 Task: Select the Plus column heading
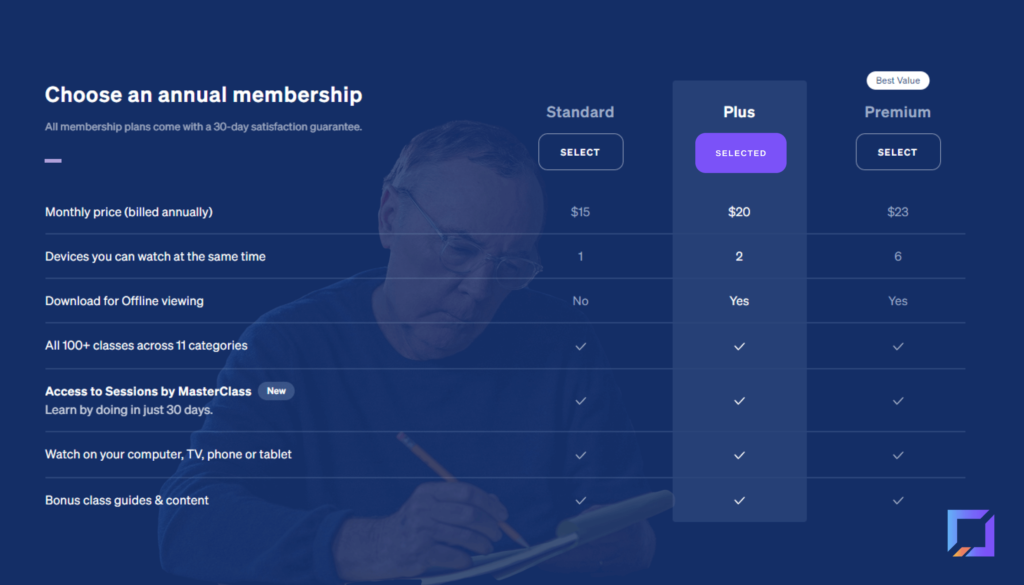click(x=739, y=112)
